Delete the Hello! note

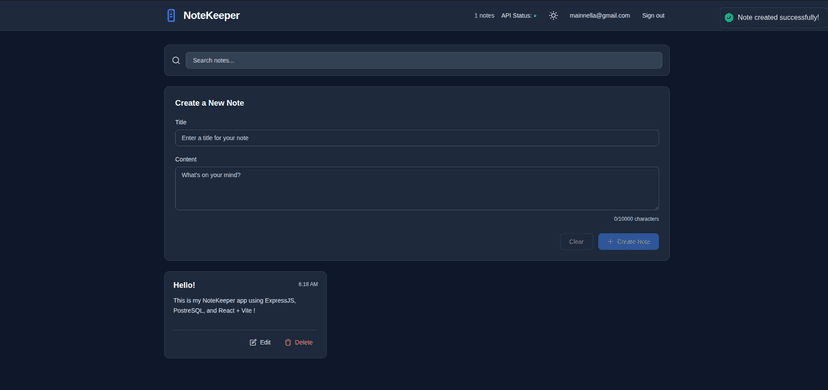click(x=298, y=343)
